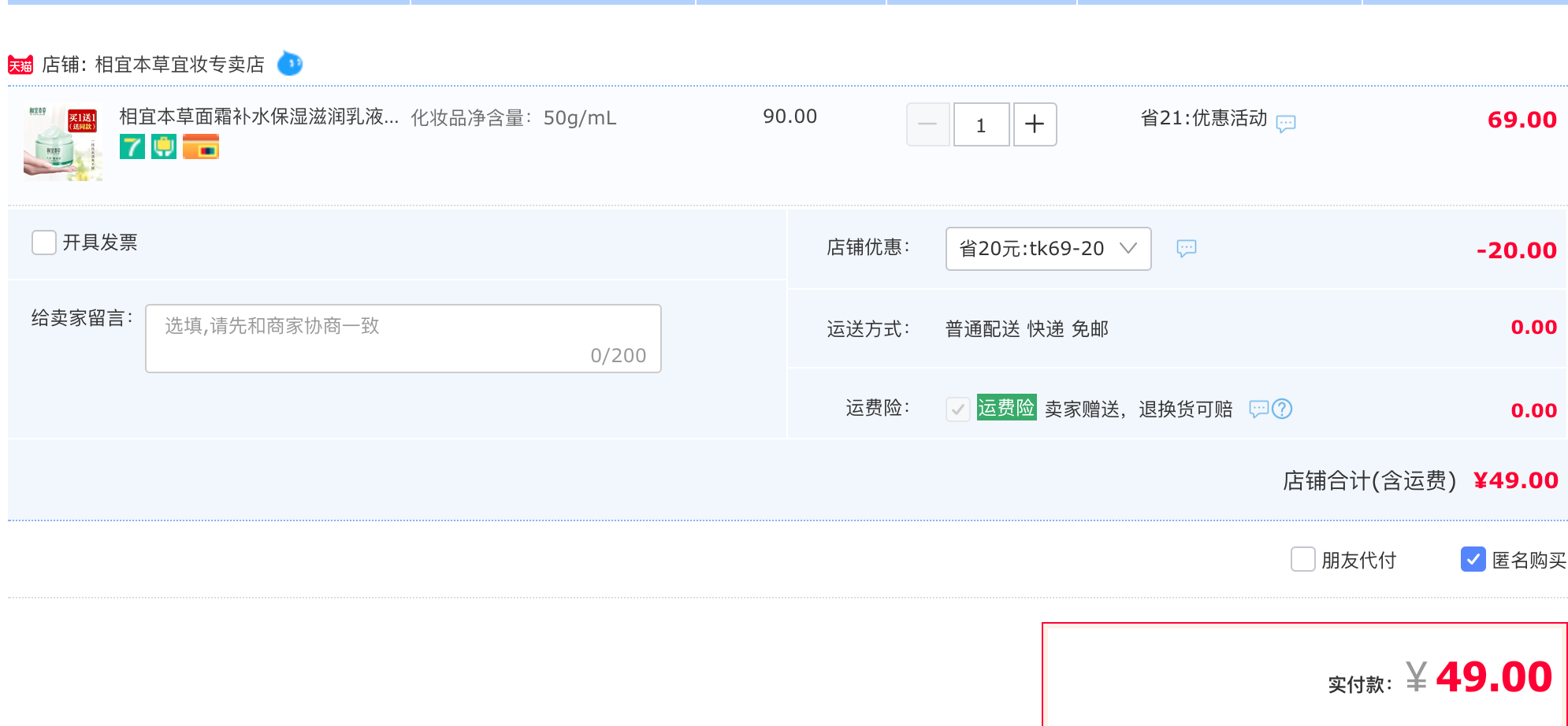Open the 店铺优惠 dropdown 省20元:tk69-20

tap(1048, 249)
